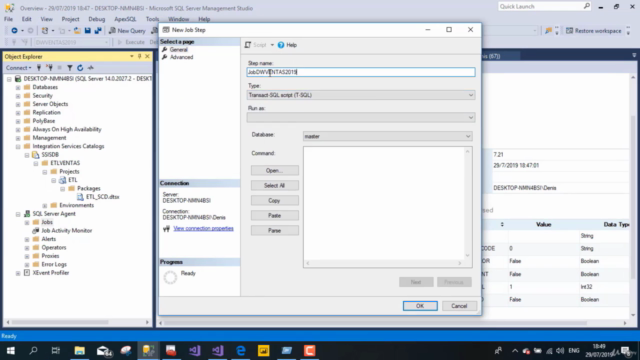The height and width of the screenshot is (360, 640).
Task: Select the General page
Action: [179, 49]
